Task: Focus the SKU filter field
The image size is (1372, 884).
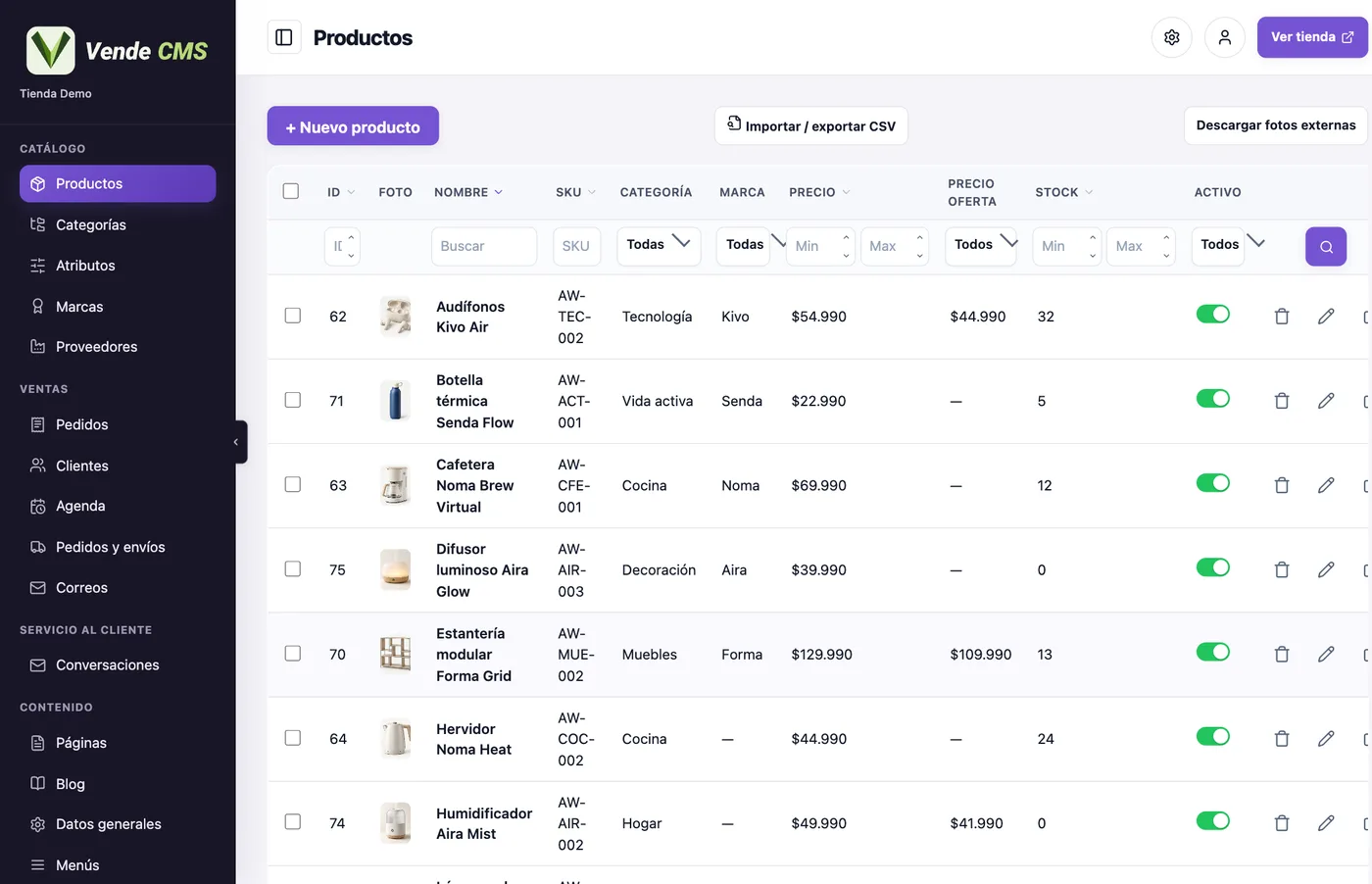Action: pyautogui.click(x=576, y=247)
